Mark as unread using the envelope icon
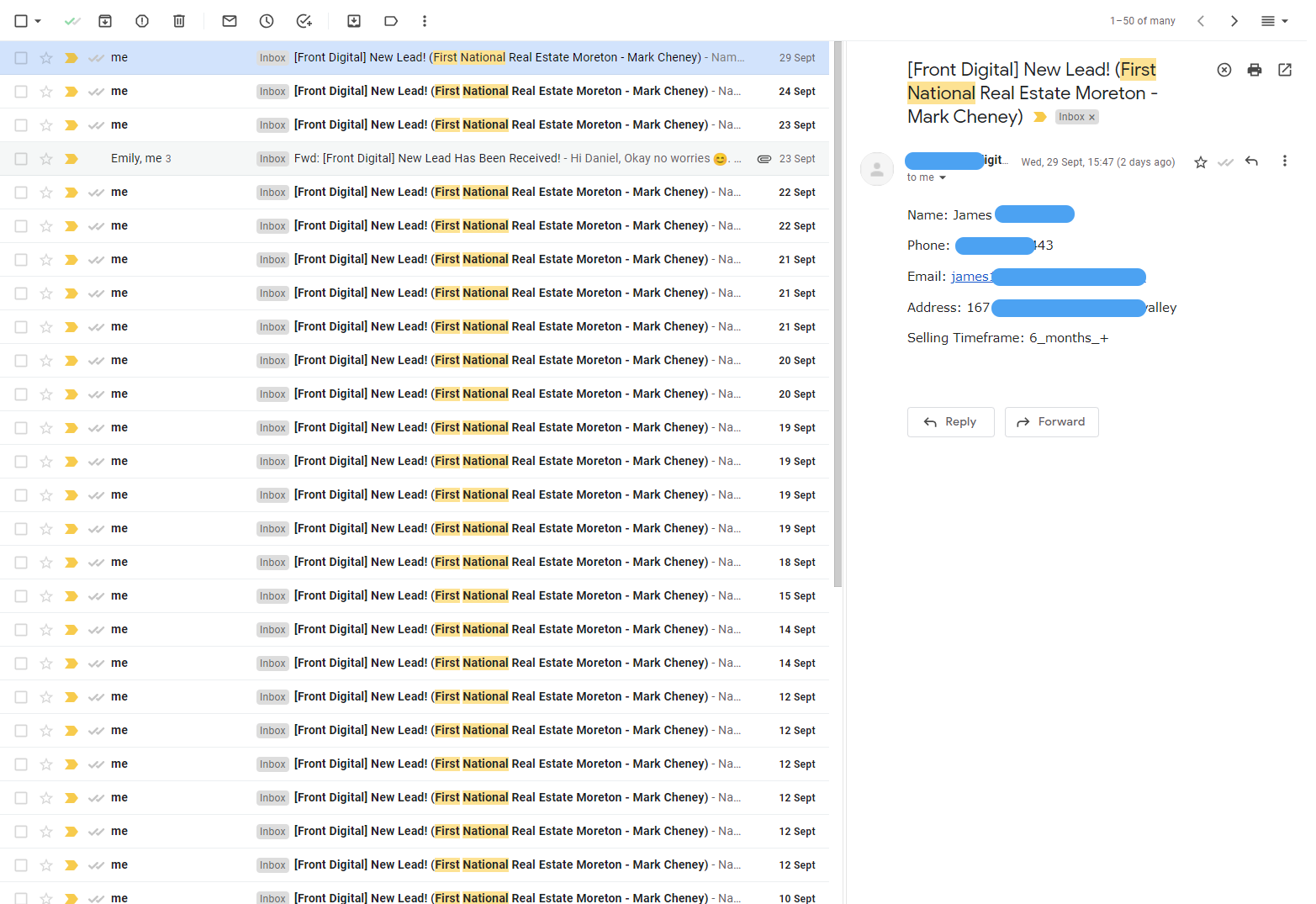The image size is (1316, 904). click(230, 21)
